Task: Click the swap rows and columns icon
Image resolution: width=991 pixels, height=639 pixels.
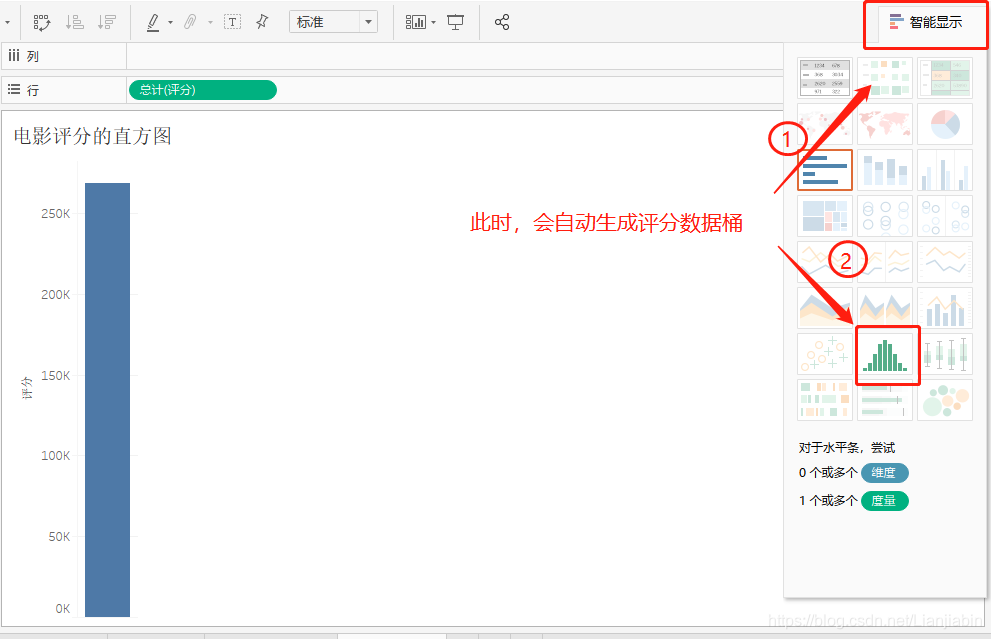Action: 42,21
